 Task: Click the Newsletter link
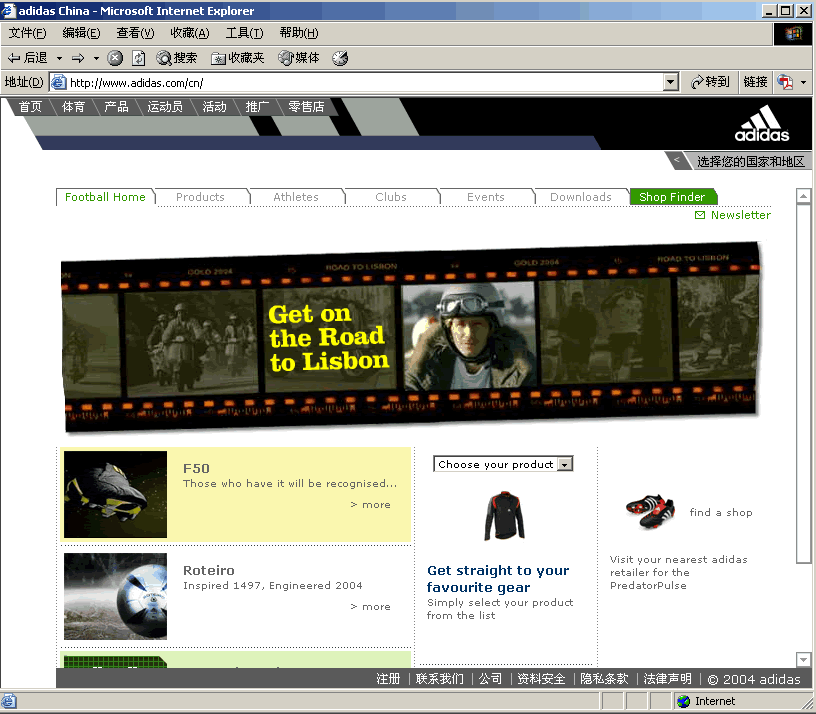(x=741, y=215)
